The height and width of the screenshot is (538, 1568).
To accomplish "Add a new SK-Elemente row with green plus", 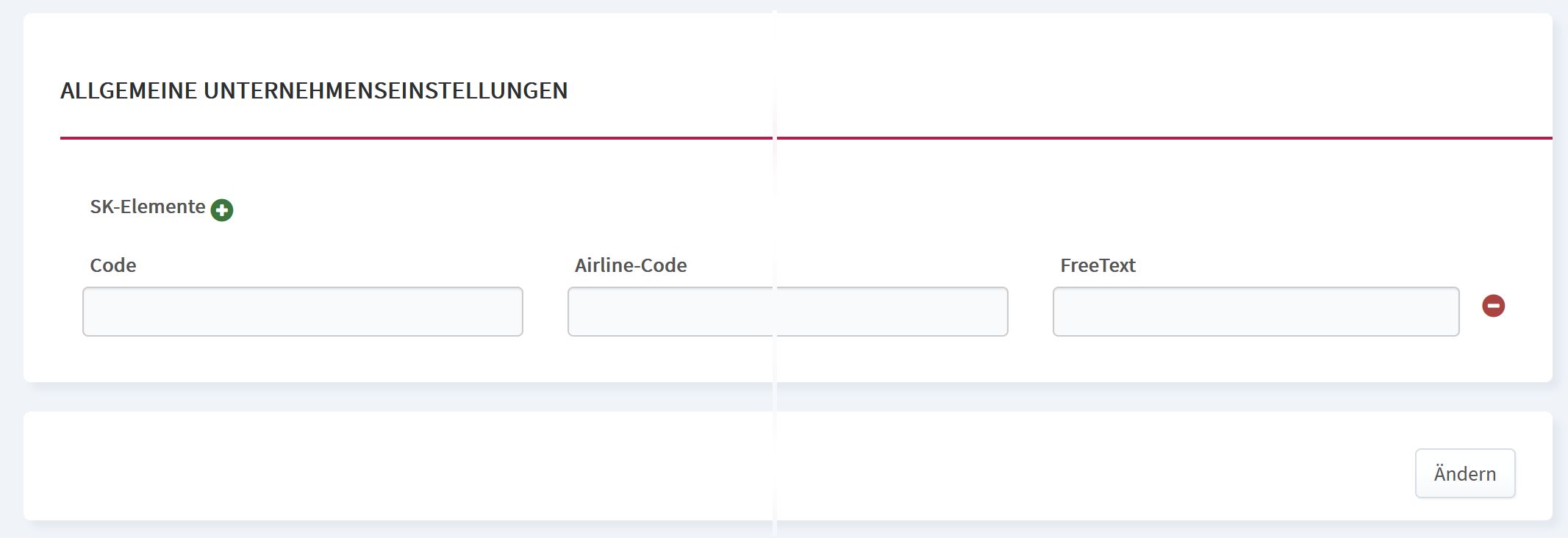I will click(x=222, y=210).
